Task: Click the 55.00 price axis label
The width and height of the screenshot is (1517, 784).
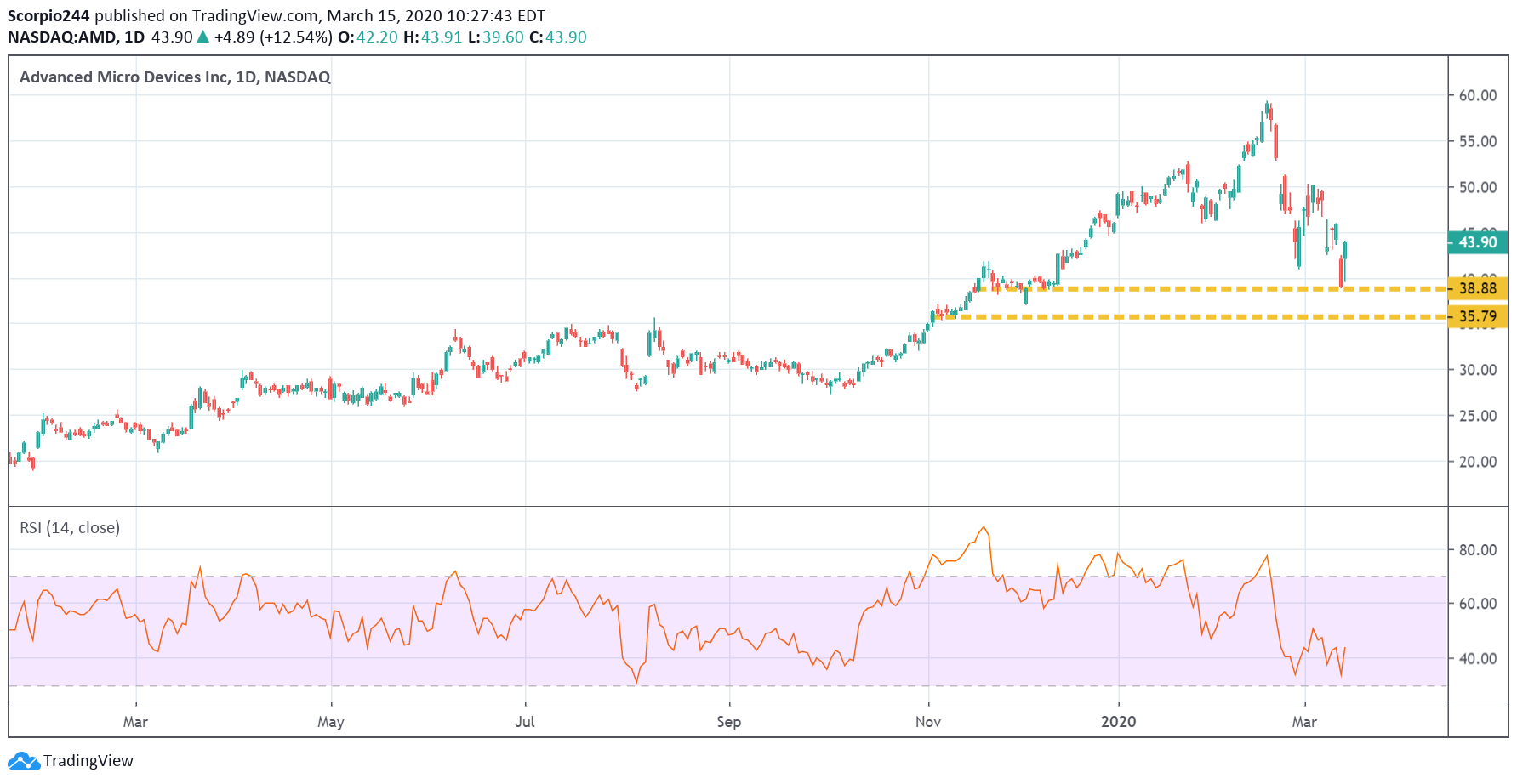Action: [x=1478, y=141]
